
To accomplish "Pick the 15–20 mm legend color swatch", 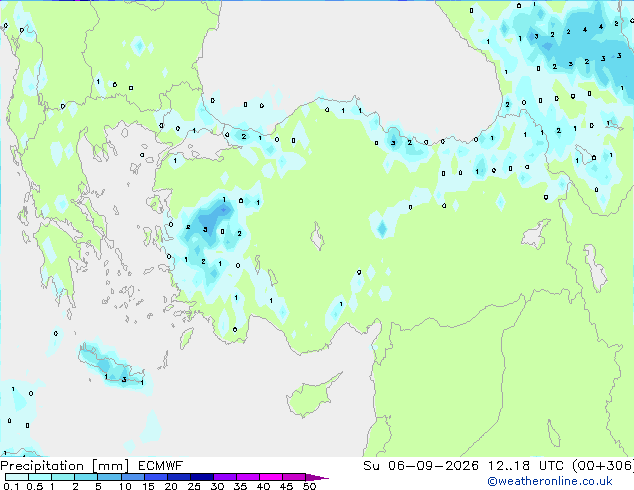I will 156,477.
